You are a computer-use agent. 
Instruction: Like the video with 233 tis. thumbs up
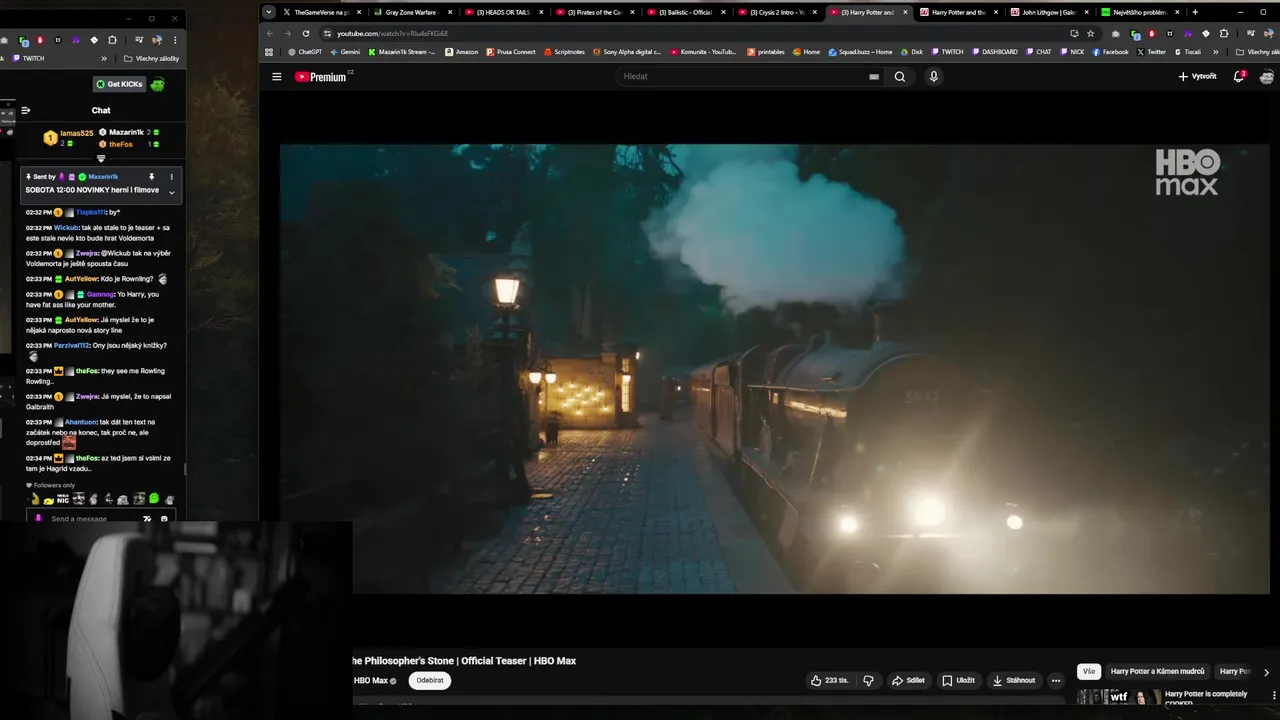coord(829,680)
